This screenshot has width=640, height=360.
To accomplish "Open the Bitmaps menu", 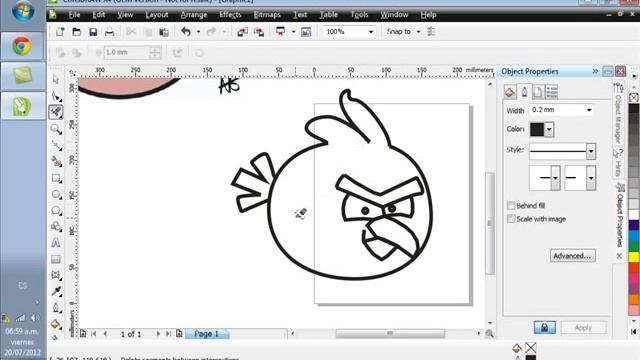I will pos(267,15).
